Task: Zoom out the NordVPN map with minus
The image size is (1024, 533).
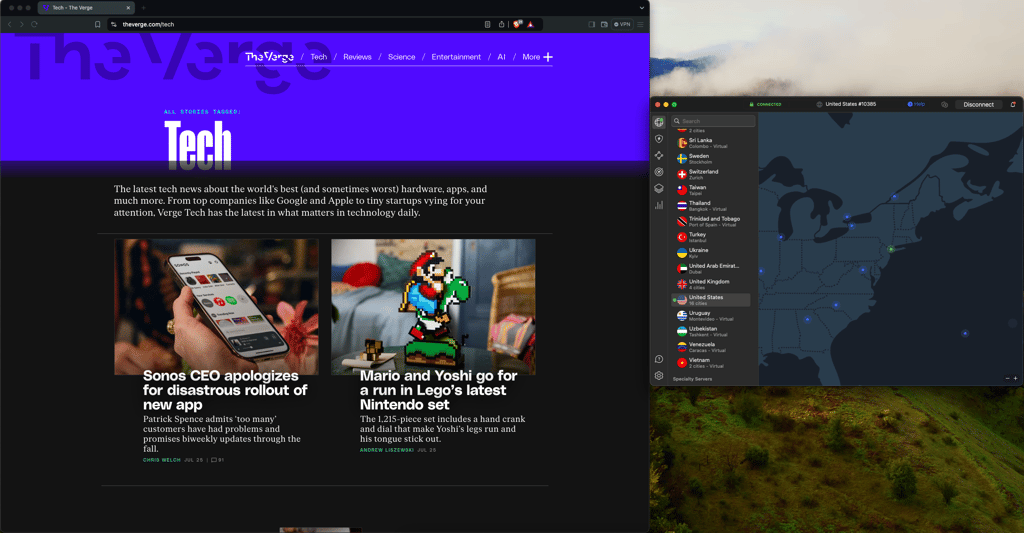Action: [1007, 378]
